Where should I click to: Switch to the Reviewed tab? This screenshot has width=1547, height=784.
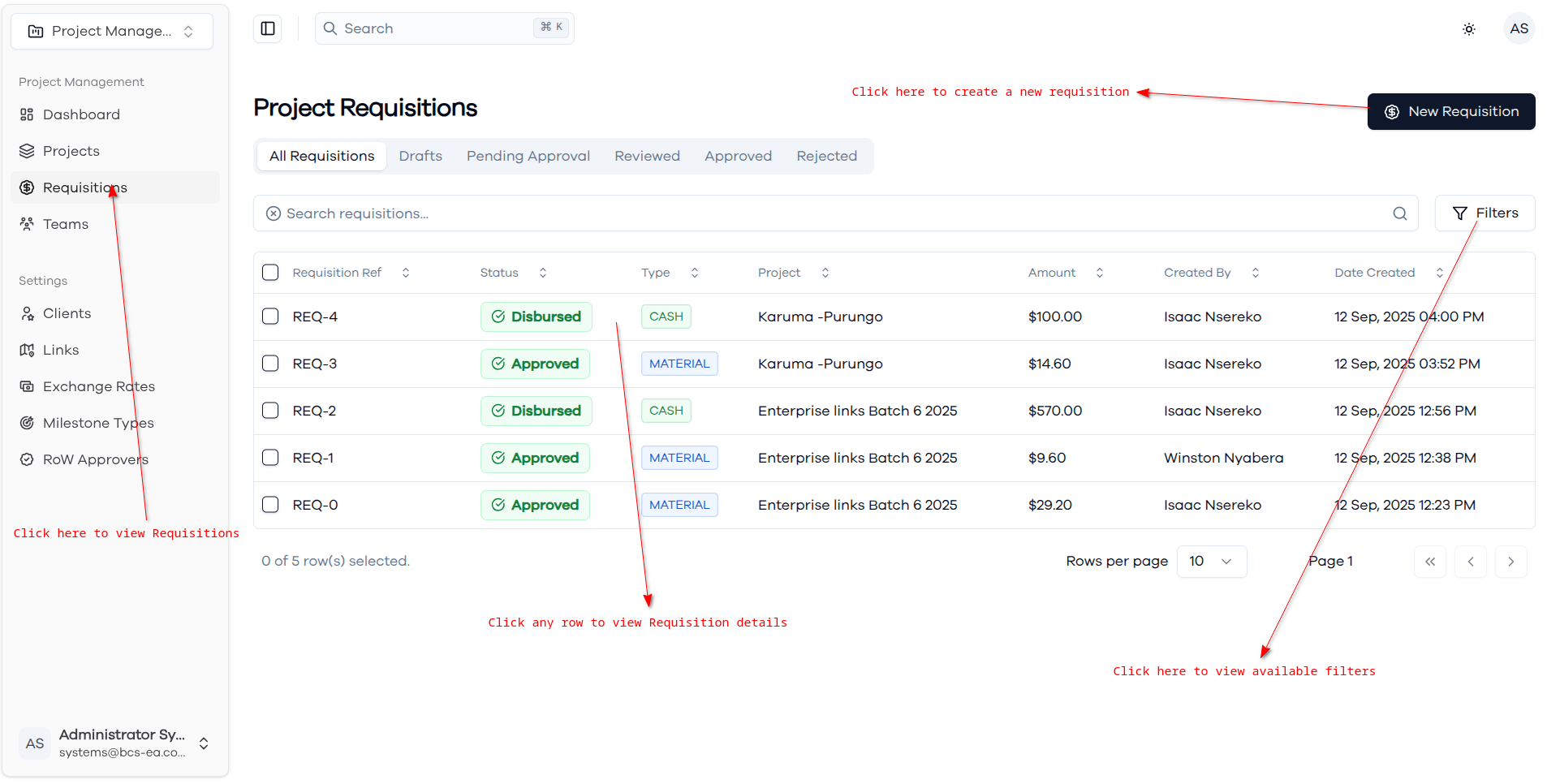(647, 156)
